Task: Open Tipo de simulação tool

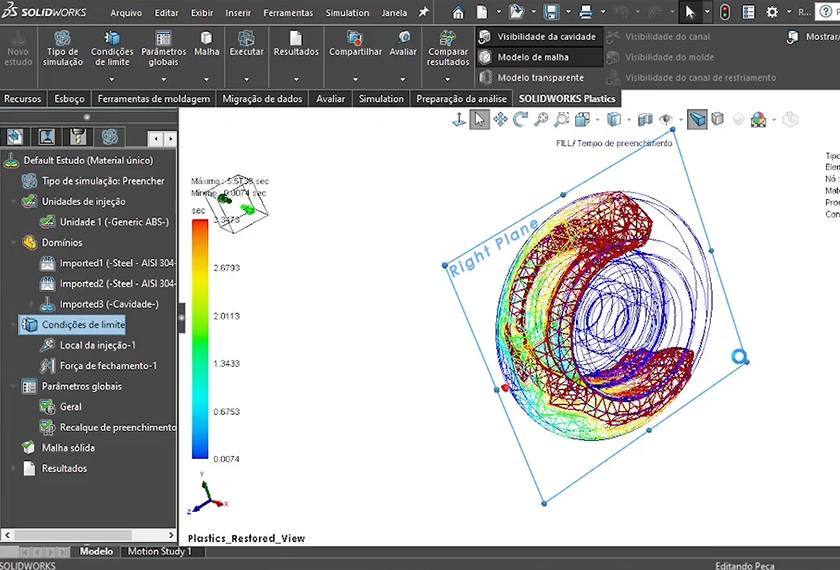Action: point(63,48)
